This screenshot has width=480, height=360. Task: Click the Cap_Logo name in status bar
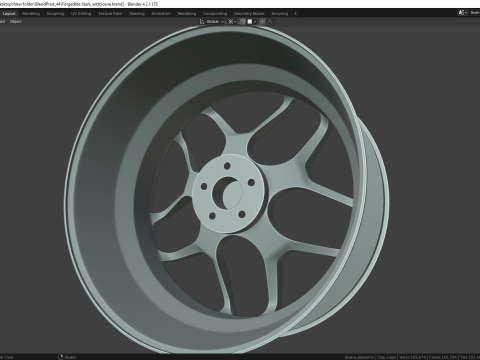tap(386, 357)
